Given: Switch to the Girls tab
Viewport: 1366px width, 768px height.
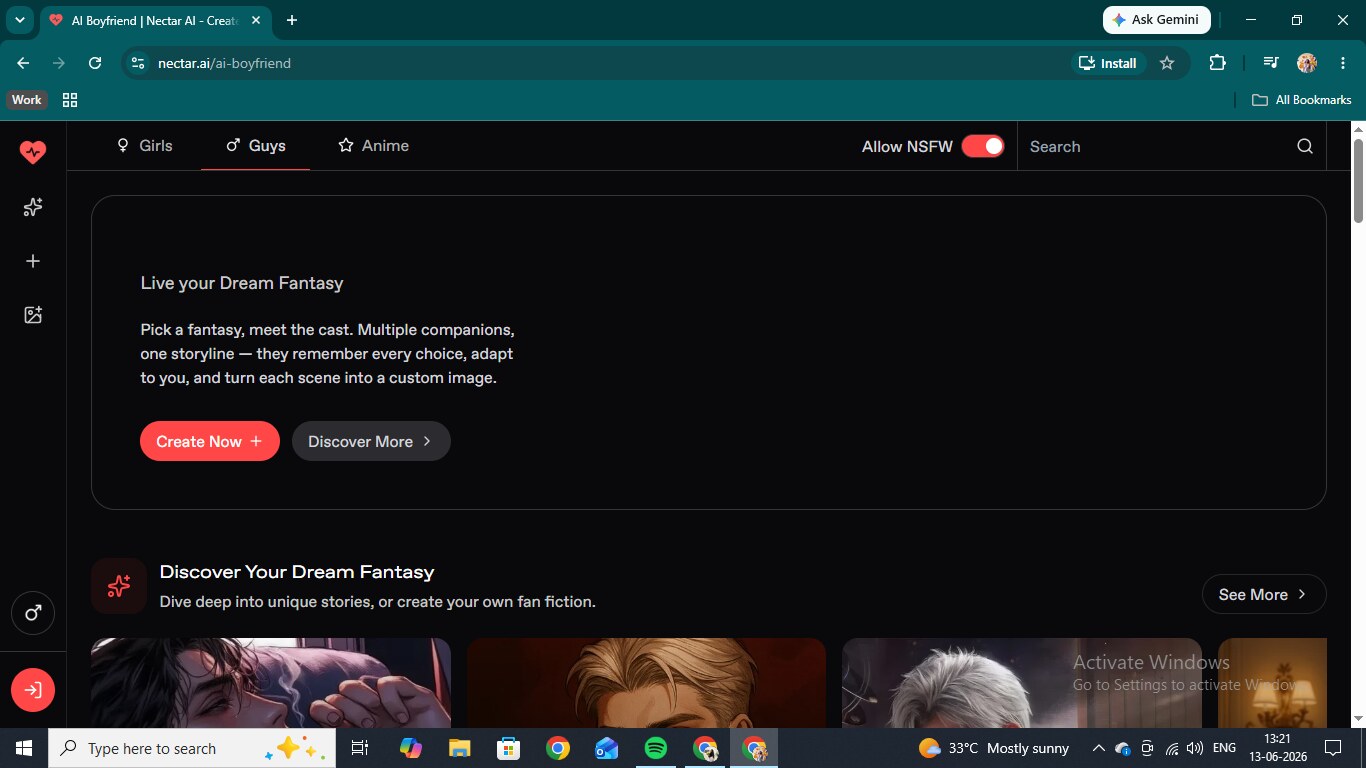Looking at the screenshot, I should [145, 146].
